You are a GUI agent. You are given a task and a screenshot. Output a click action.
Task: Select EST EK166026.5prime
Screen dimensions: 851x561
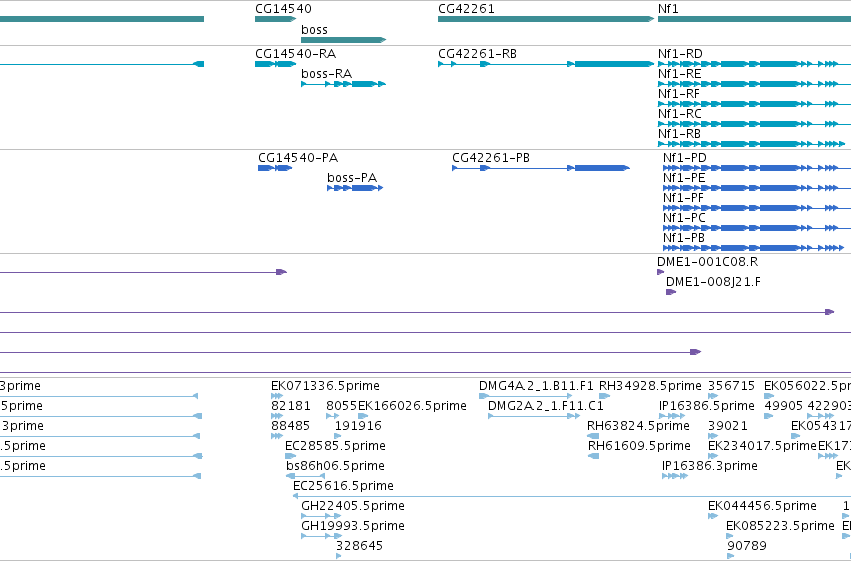pyautogui.click(x=363, y=417)
